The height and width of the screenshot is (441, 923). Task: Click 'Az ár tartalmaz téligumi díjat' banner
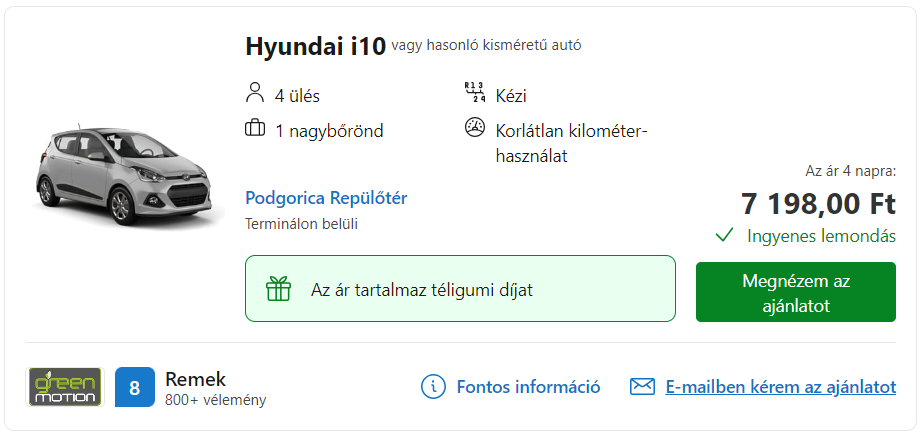click(x=460, y=289)
